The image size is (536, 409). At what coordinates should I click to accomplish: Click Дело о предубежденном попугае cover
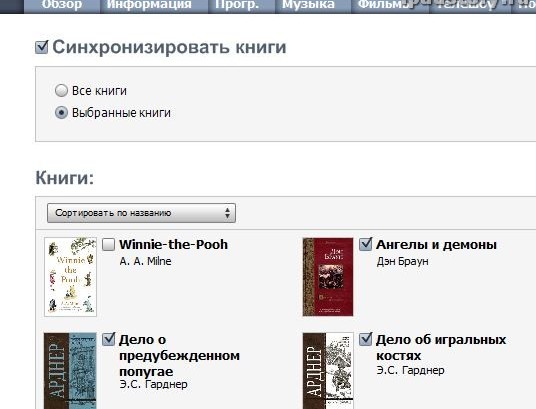[70, 370]
